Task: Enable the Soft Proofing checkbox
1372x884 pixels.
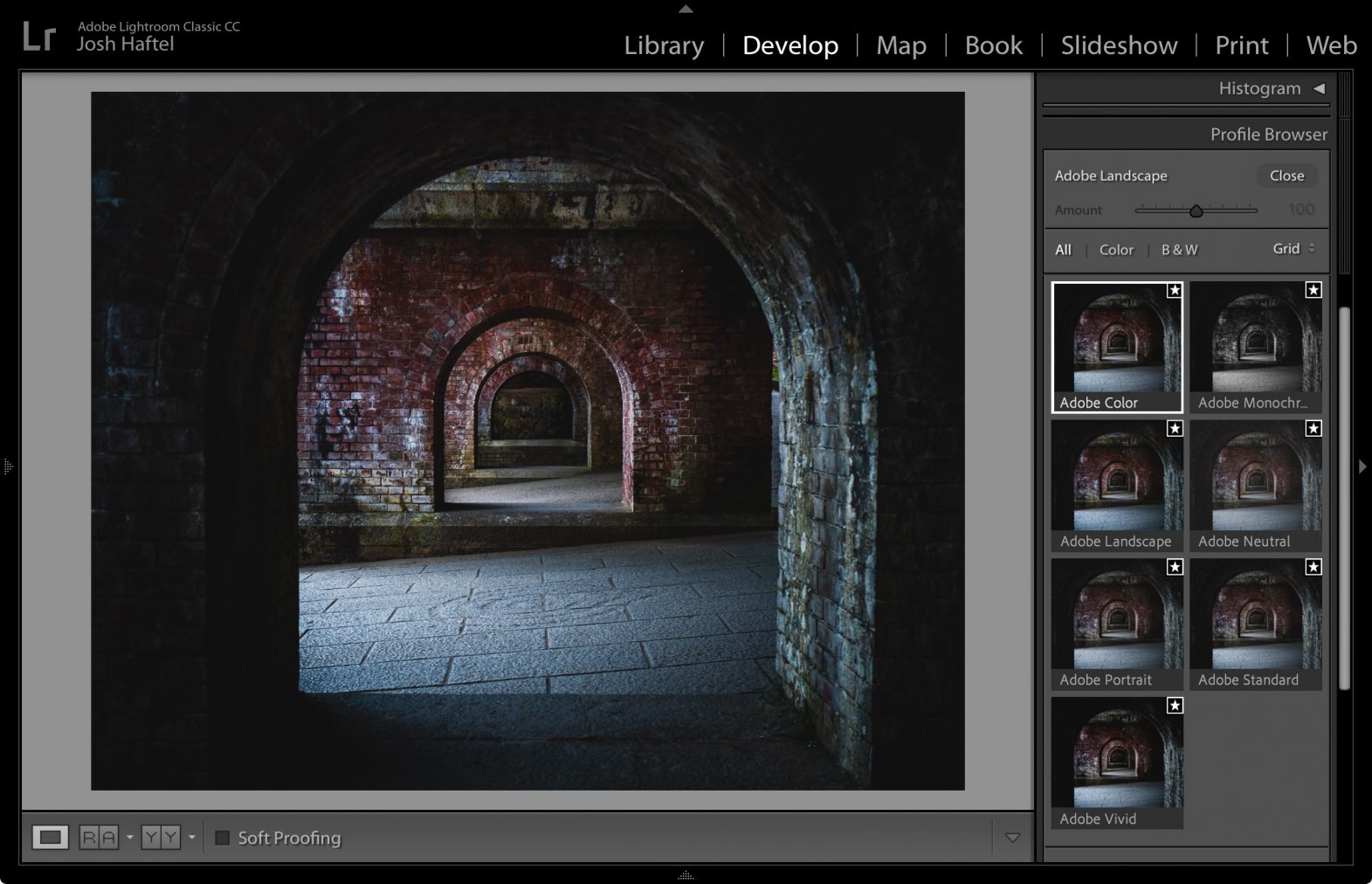Action: (x=223, y=838)
